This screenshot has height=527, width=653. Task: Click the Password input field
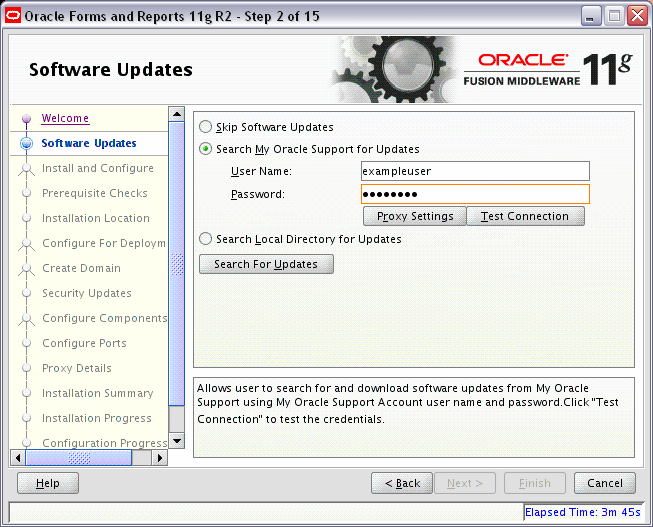(475, 194)
